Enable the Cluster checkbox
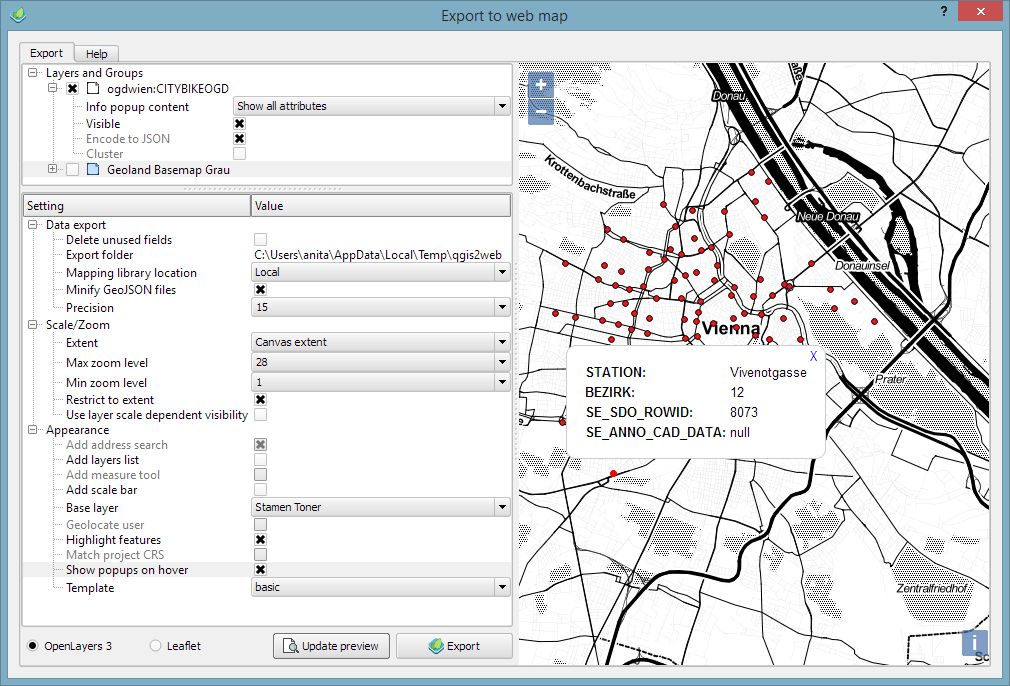1010x686 pixels. tap(240, 153)
